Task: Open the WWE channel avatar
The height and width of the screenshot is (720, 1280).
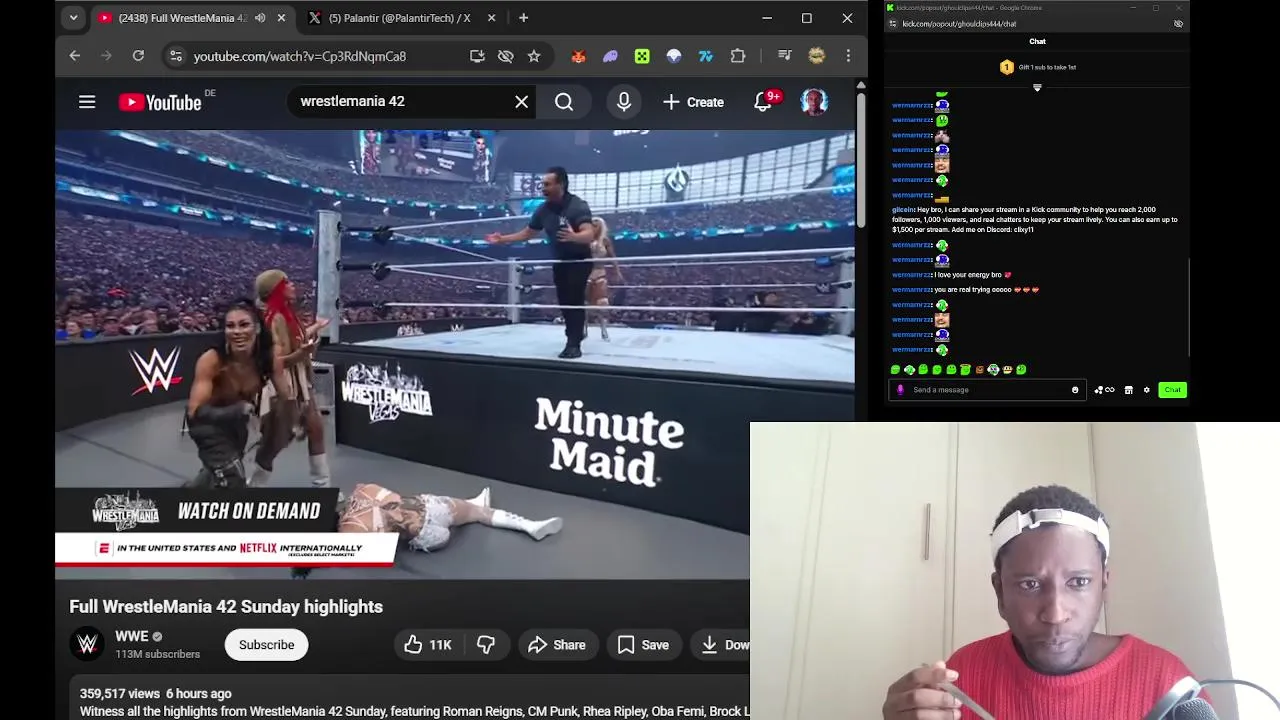Action: [x=87, y=644]
